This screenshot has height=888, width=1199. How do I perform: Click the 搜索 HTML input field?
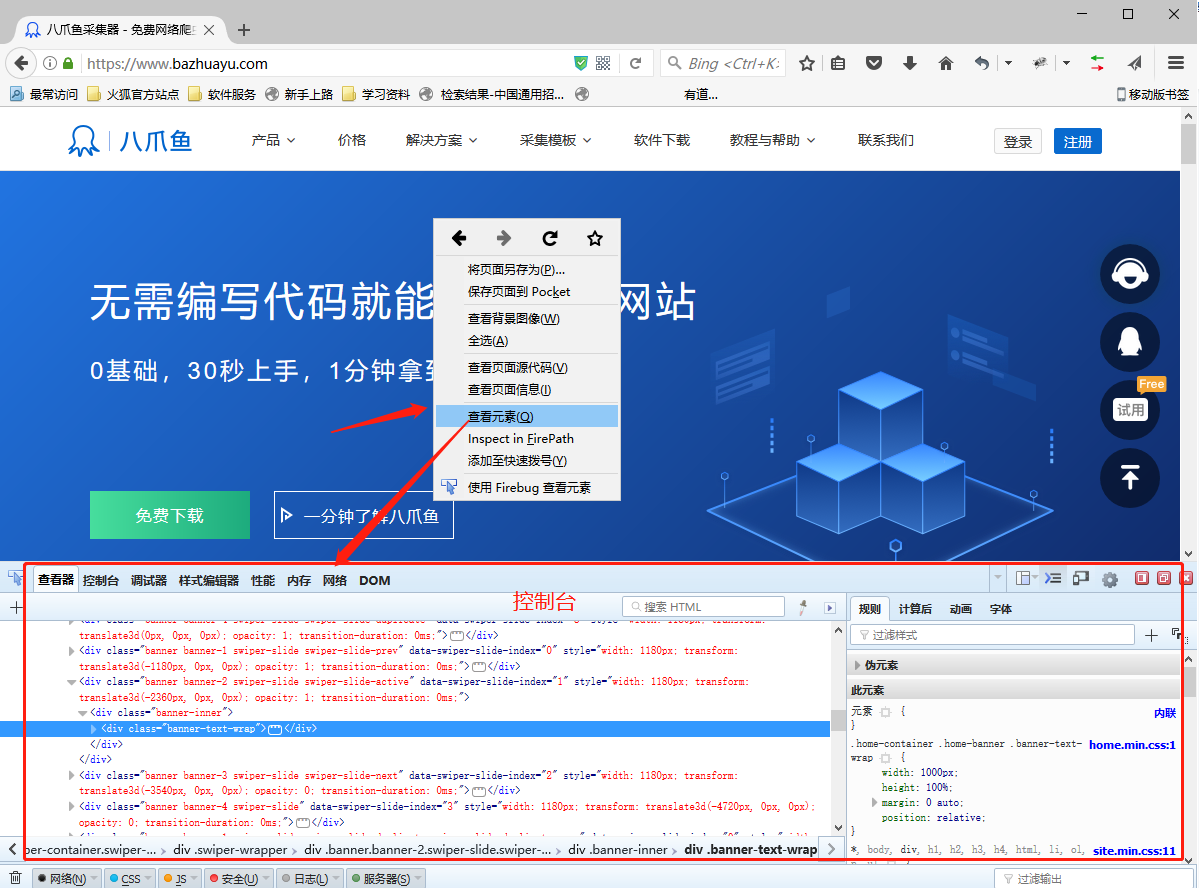coord(703,607)
